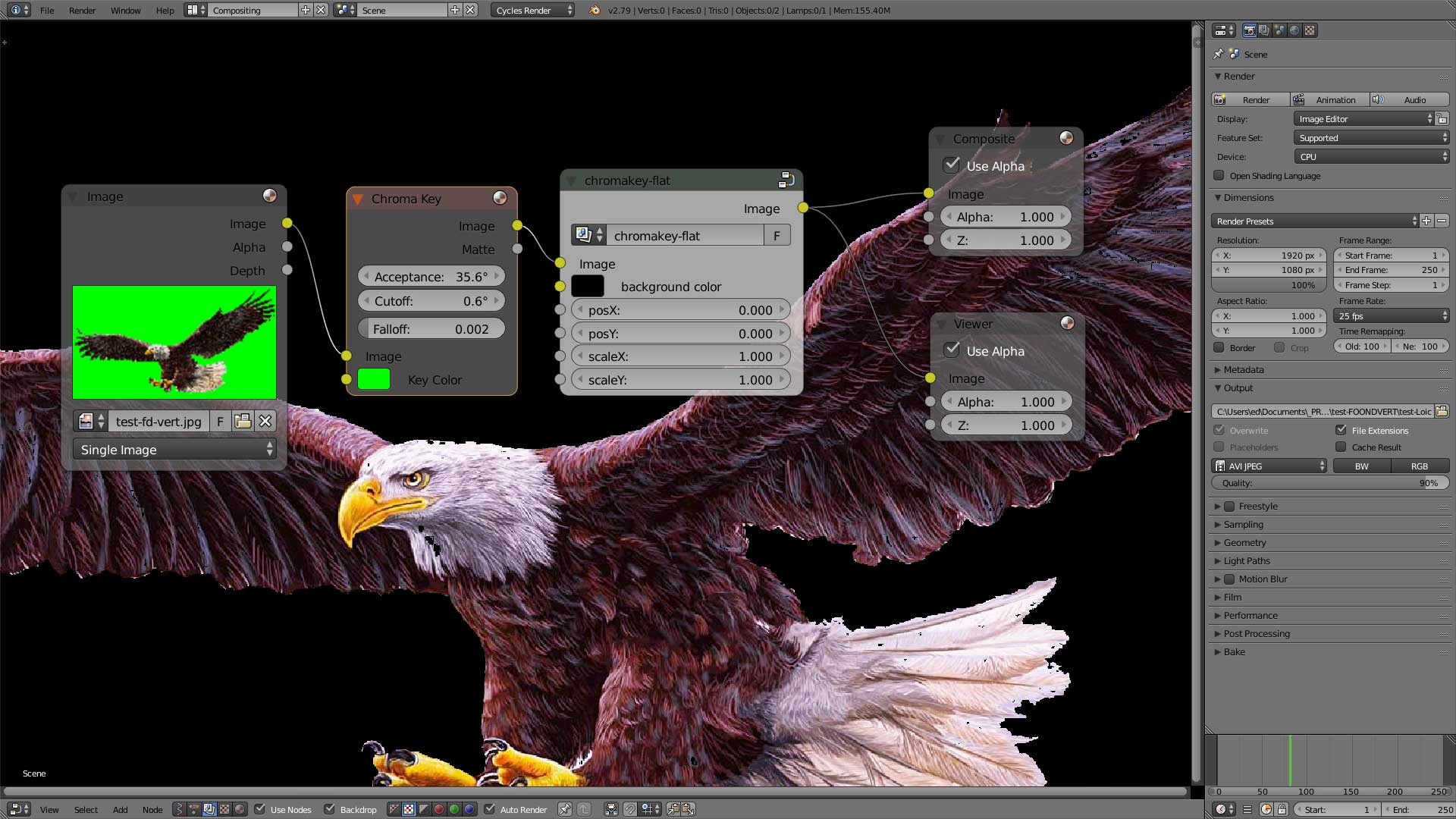Open the File menu
The image size is (1456, 819).
click(47, 10)
